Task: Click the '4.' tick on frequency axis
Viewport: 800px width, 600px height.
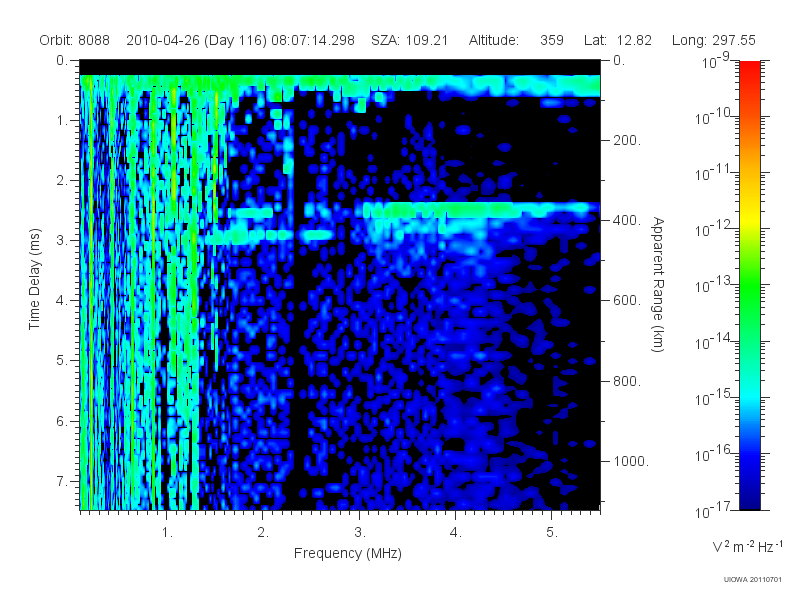Action: (x=456, y=533)
